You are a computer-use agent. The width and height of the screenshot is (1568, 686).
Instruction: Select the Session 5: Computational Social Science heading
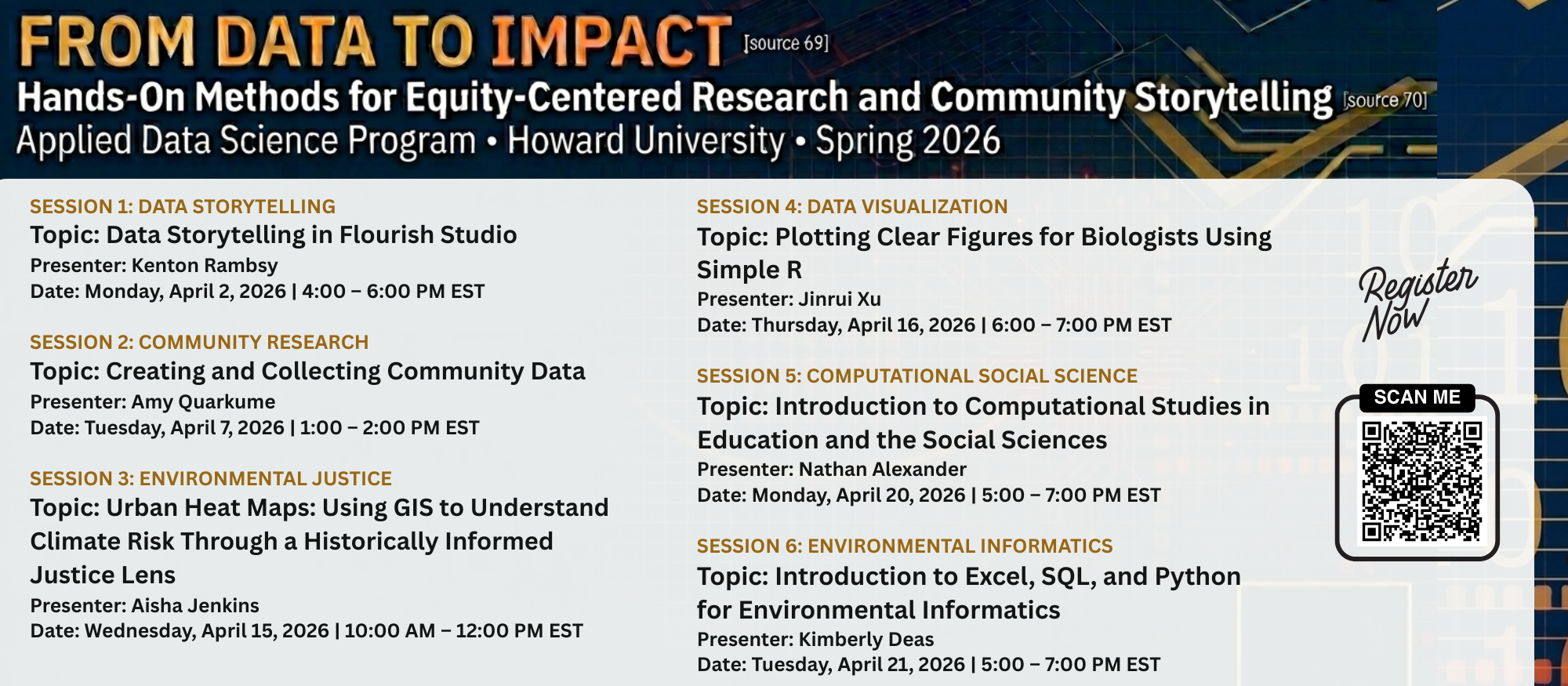pos(916,376)
